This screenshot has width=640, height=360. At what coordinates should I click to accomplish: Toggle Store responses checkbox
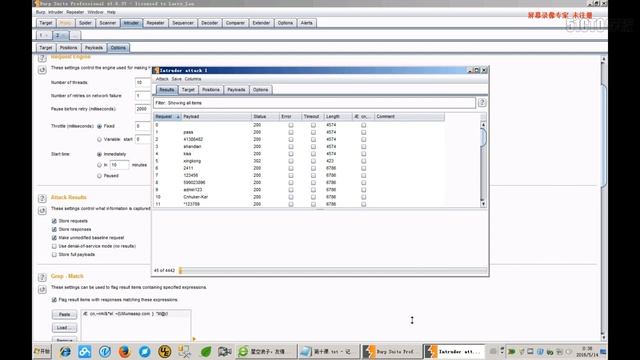pyautogui.click(x=54, y=229)
